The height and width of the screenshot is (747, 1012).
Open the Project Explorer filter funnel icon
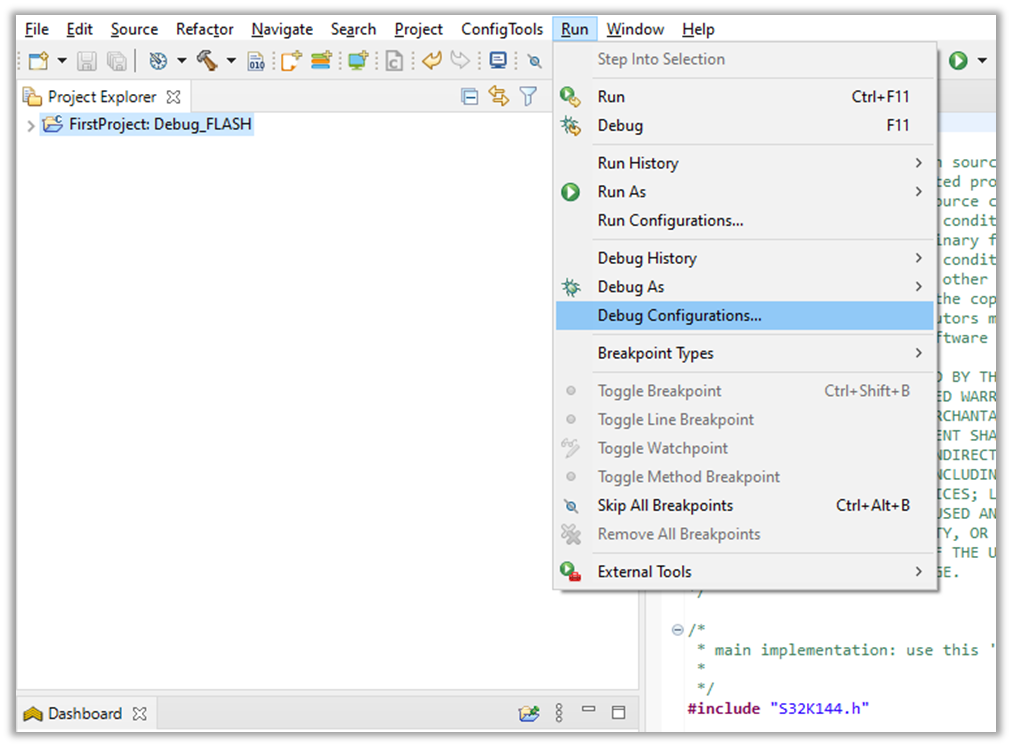526,95
